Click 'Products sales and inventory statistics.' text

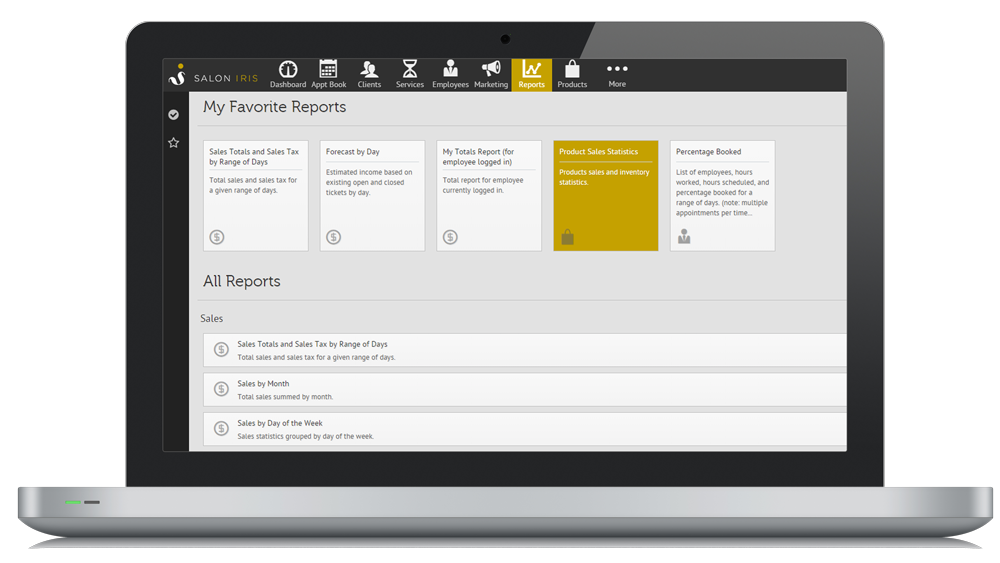pos(604,177)
